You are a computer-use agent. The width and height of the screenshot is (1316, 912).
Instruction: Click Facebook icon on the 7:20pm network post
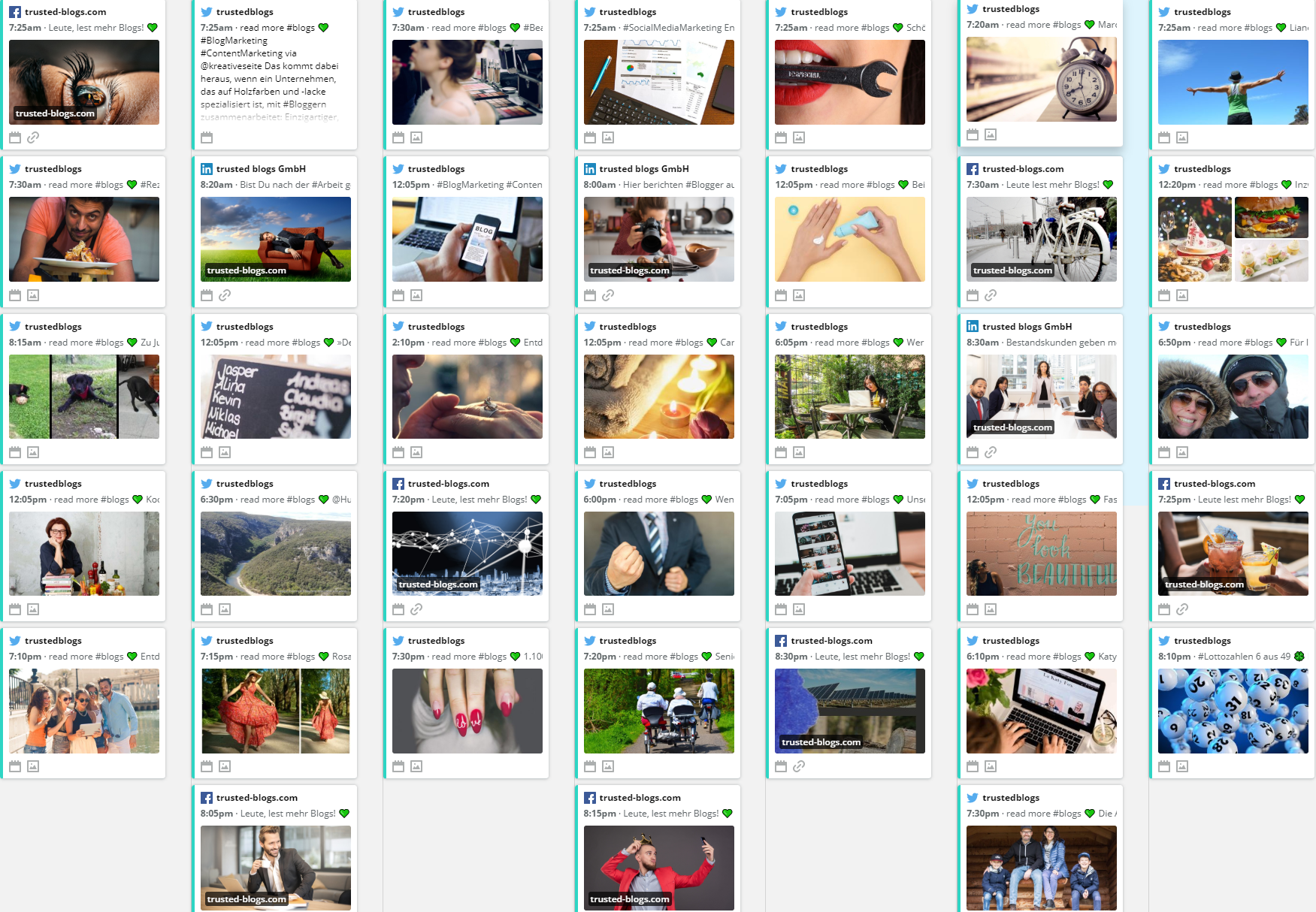pos(398,484)
